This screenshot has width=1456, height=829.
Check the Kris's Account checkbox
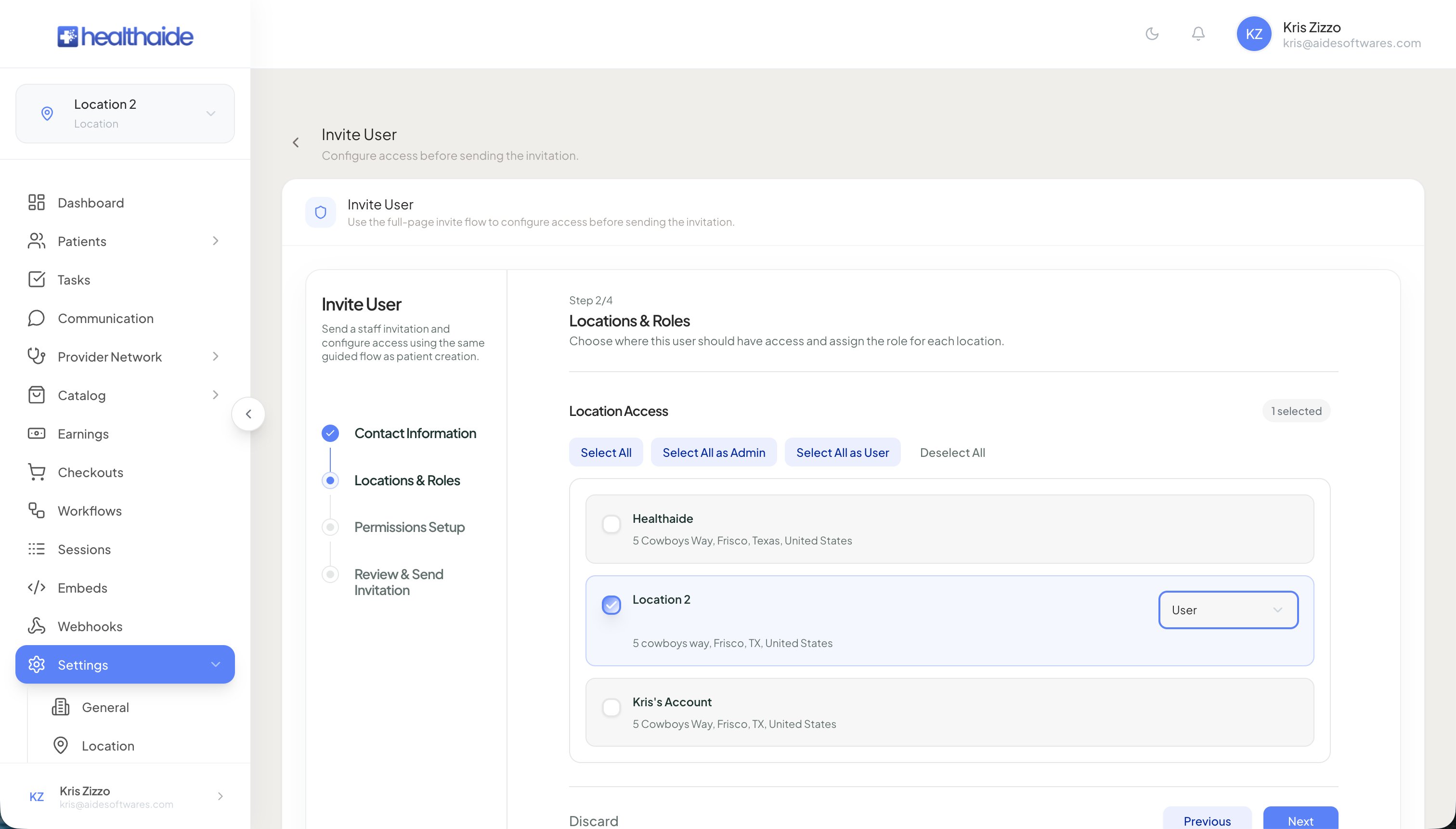click(611, 707)
